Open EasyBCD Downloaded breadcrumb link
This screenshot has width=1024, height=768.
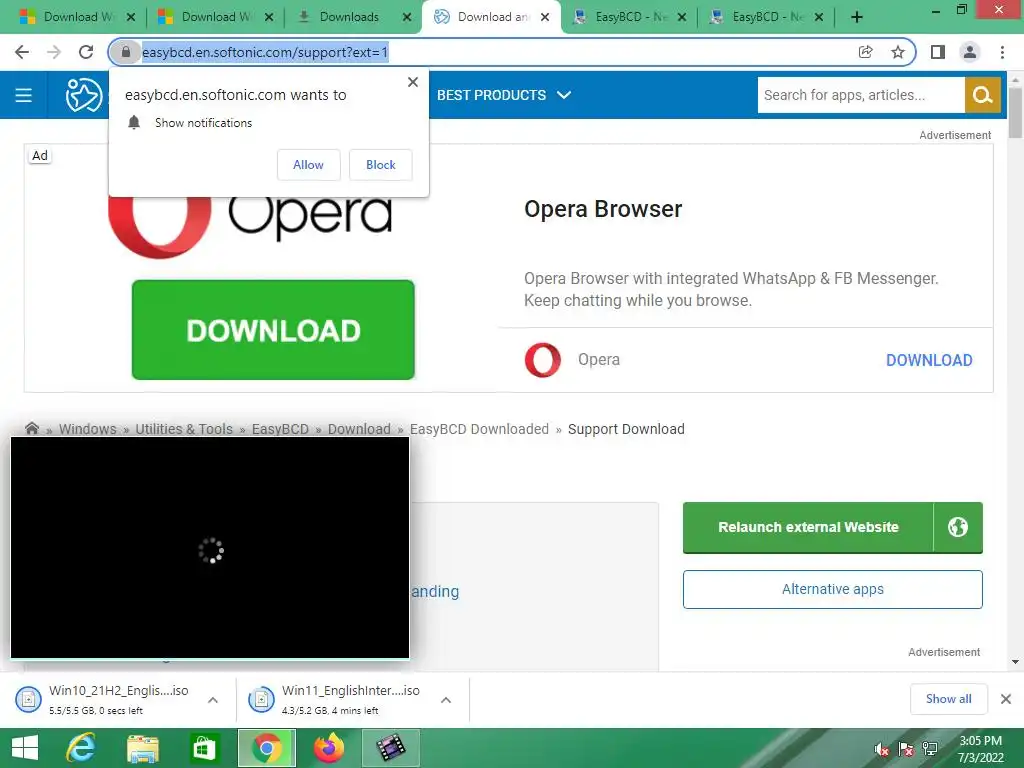(x=479, y=429)
